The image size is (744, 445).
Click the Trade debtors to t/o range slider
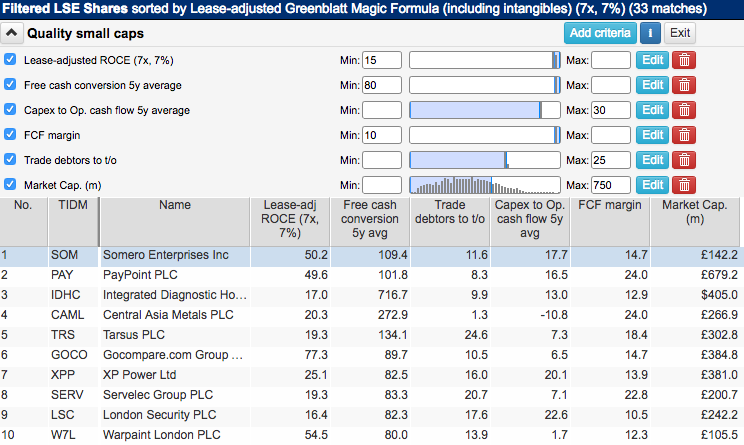click(x=484, y=160)
